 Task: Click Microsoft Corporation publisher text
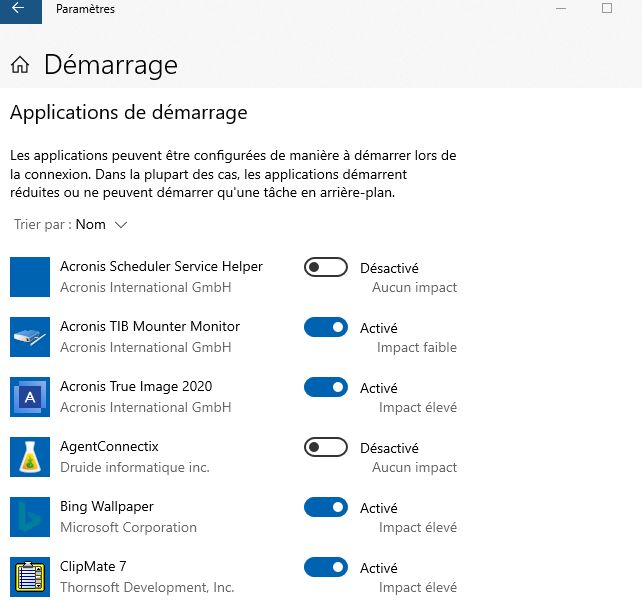click(x=129, y=527)
